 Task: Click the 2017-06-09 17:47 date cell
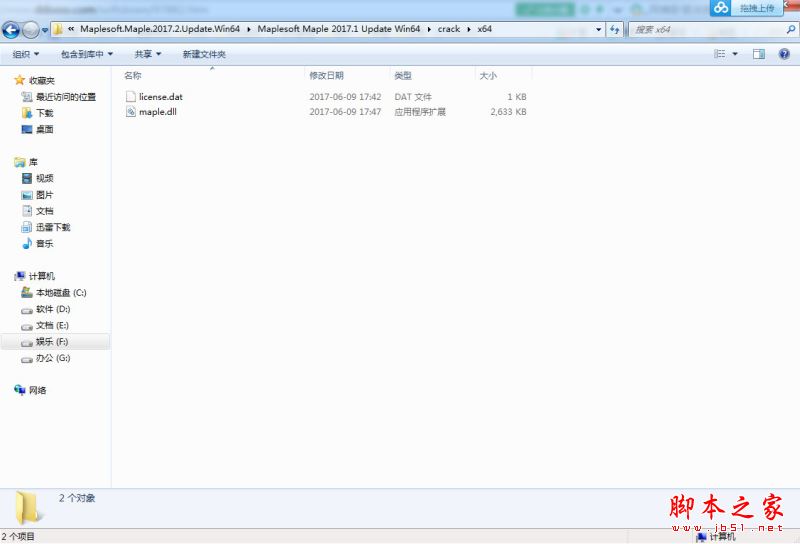[x=345, y=112]
